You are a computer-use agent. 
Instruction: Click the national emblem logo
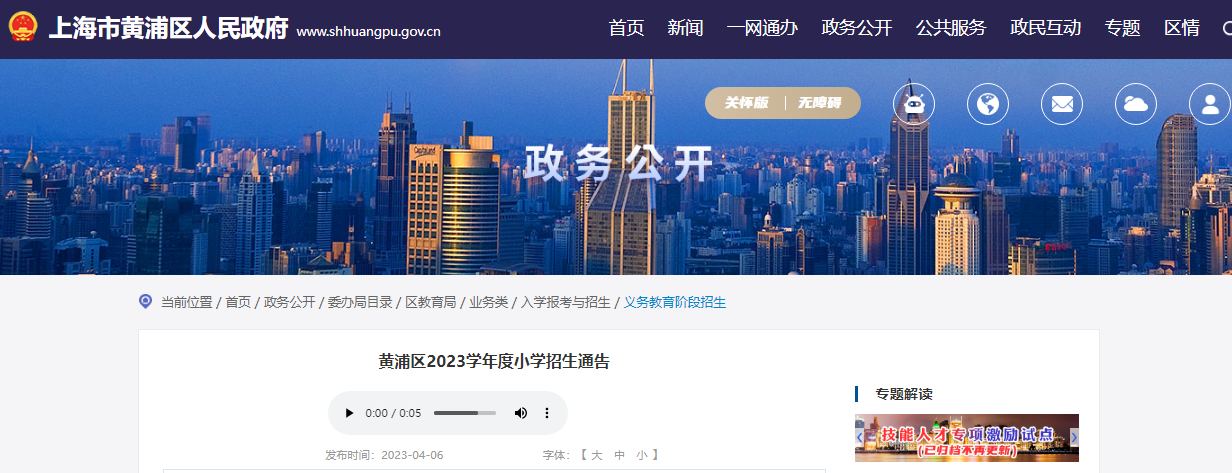pos(23,27)
